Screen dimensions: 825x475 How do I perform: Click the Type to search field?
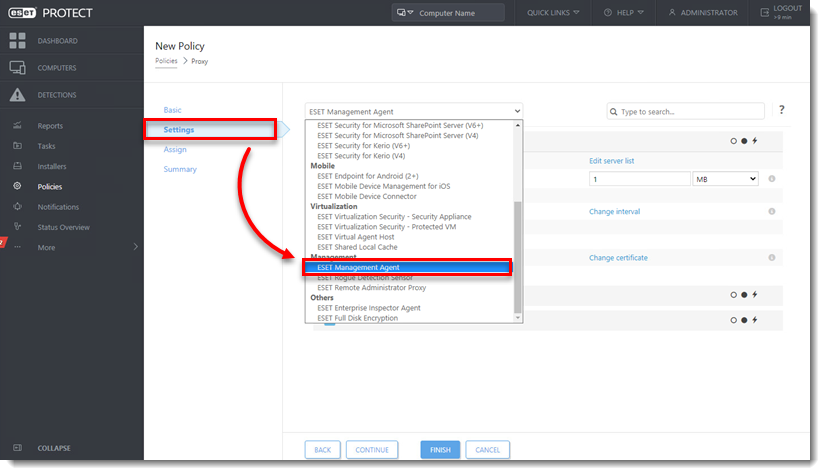coord(686,112)
